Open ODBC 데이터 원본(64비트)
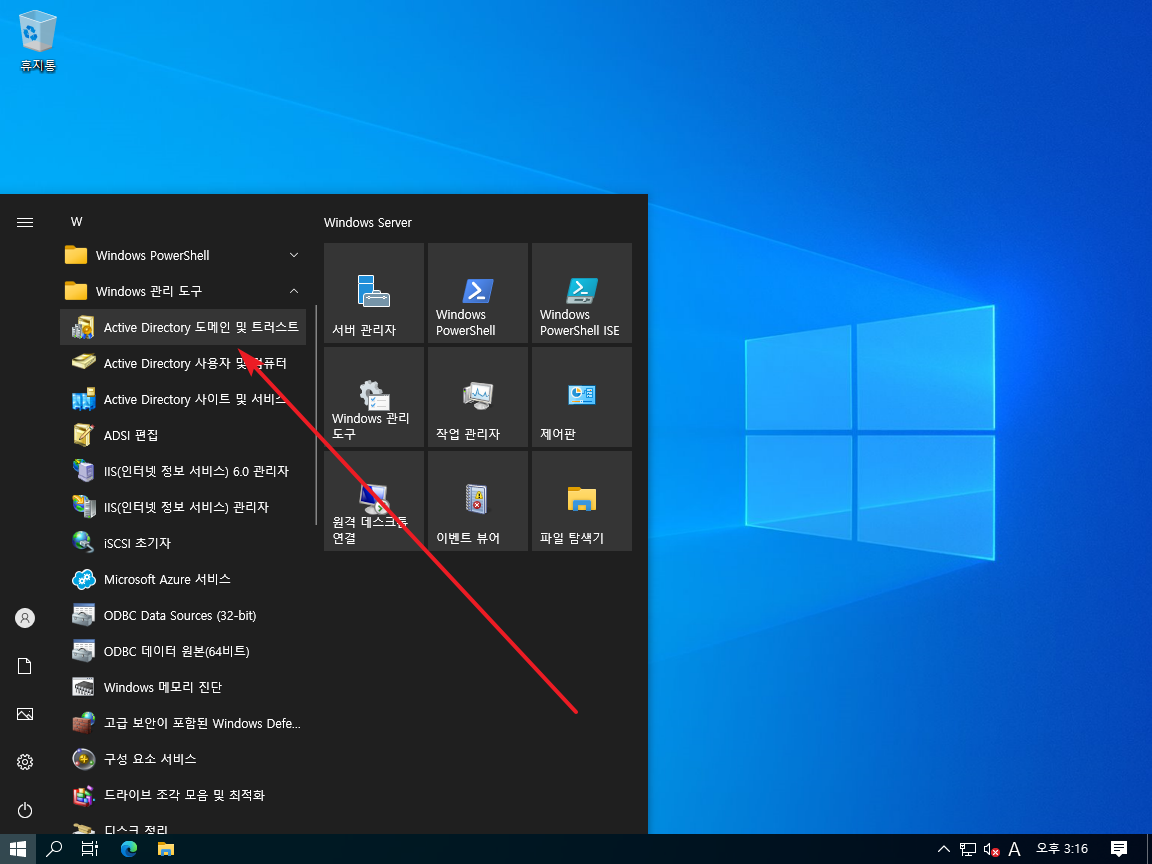This screenshot has width=1152, height=864. point(183,652)
